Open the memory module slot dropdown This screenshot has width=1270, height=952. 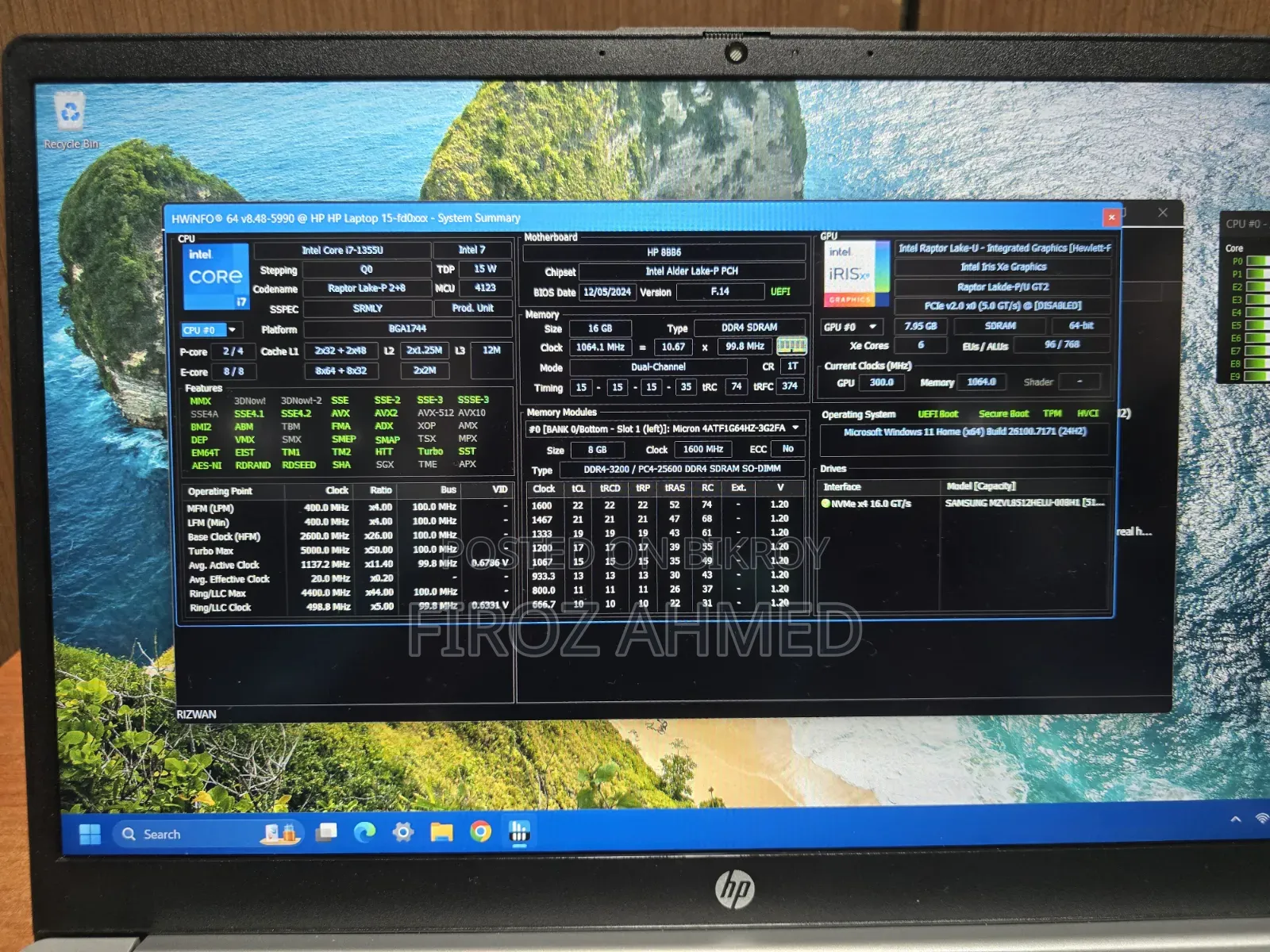tap(664, 428)
